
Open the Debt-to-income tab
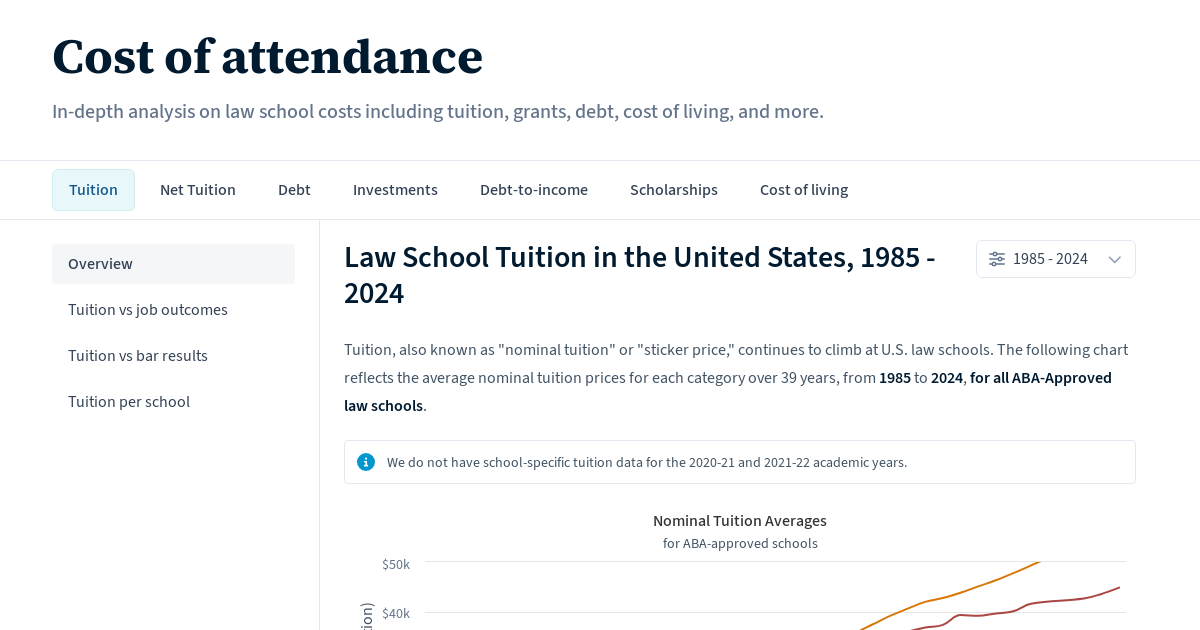pyautogui.click(x=534, y=190)
